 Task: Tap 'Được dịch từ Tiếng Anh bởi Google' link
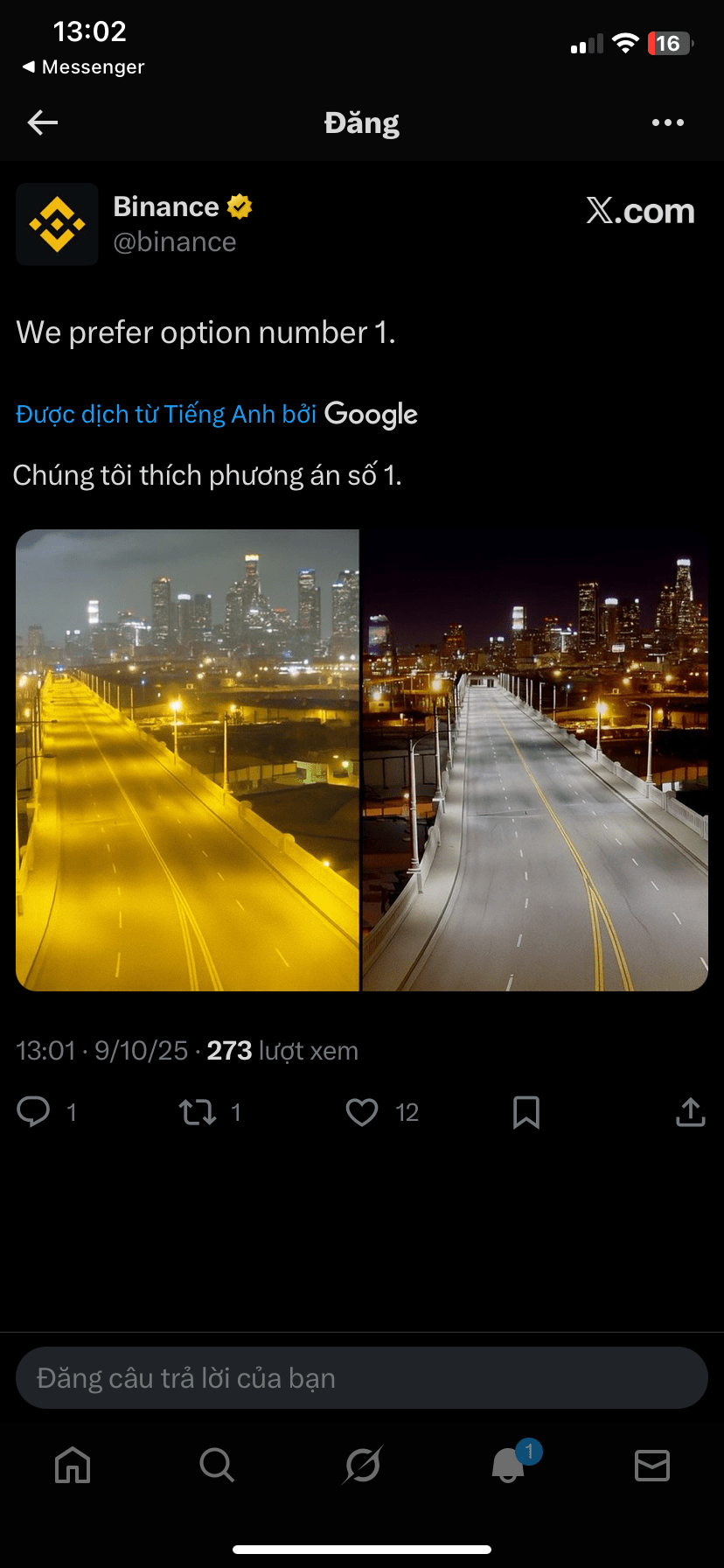(x=217, y=414)
